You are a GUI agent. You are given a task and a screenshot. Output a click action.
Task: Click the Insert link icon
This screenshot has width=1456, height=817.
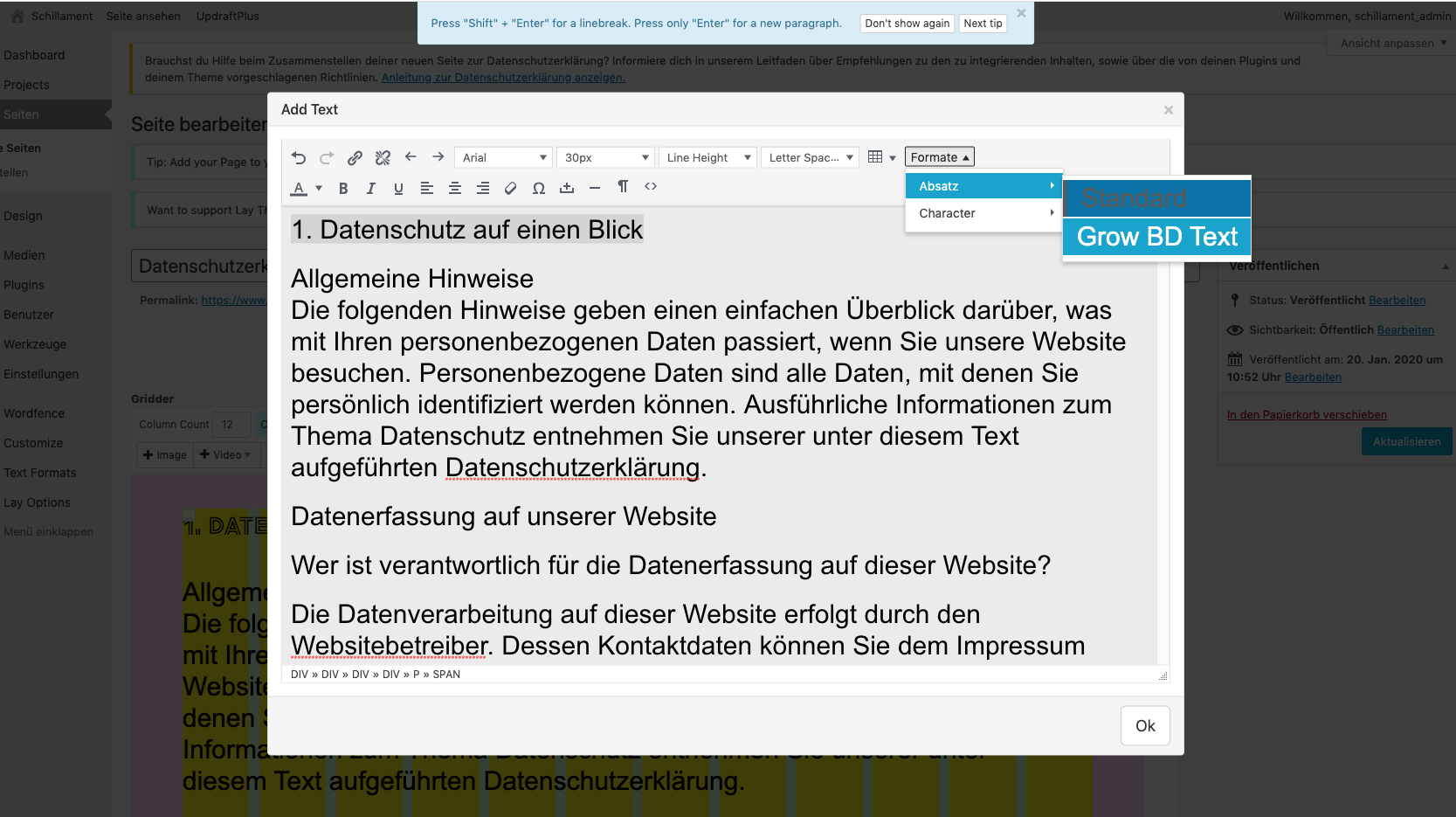355,157
